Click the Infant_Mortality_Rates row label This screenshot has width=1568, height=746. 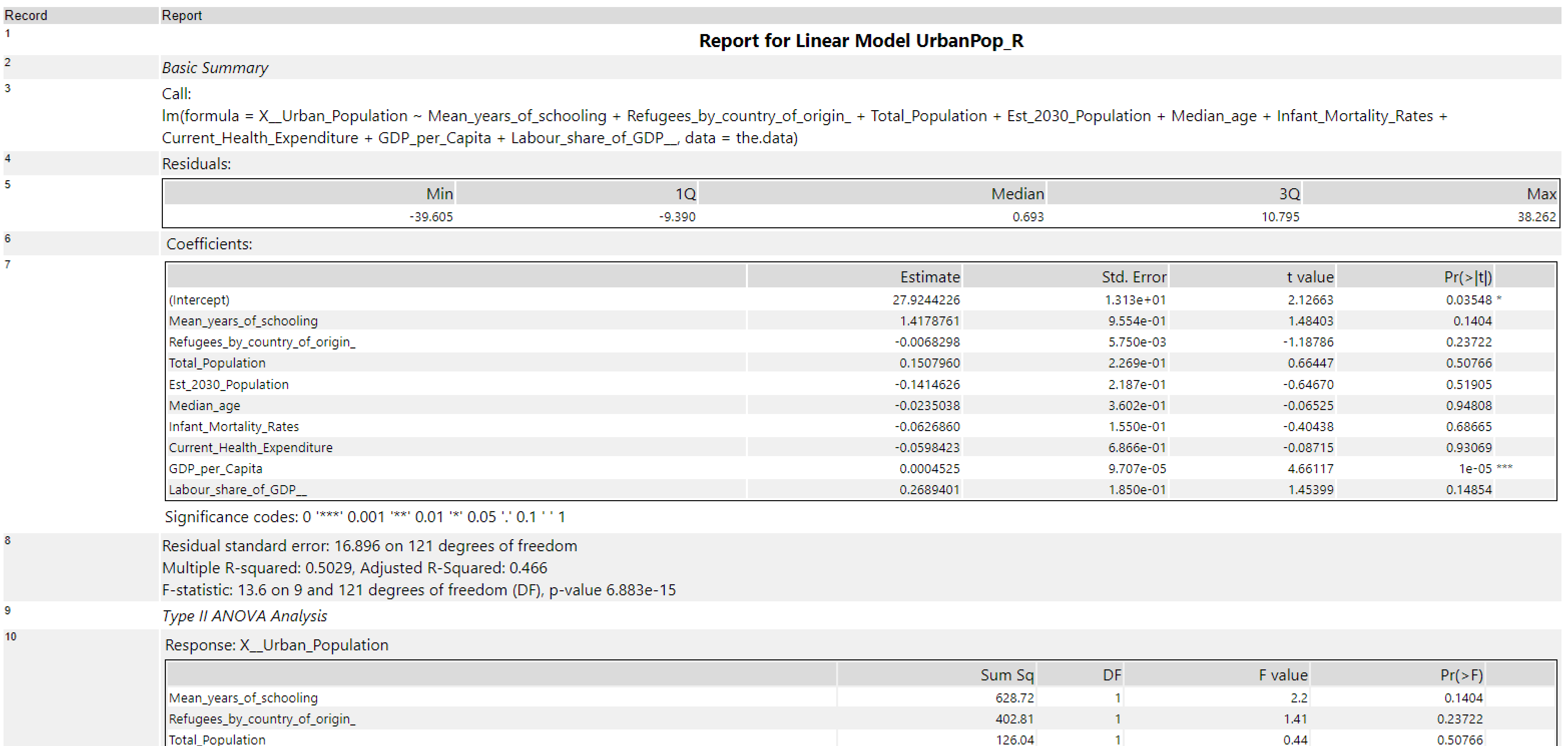[234, 427]
